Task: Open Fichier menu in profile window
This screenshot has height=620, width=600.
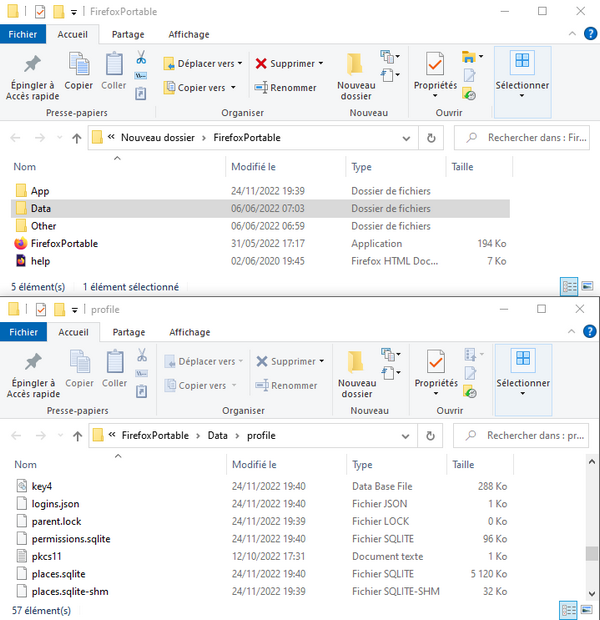Action: (24, 332)
